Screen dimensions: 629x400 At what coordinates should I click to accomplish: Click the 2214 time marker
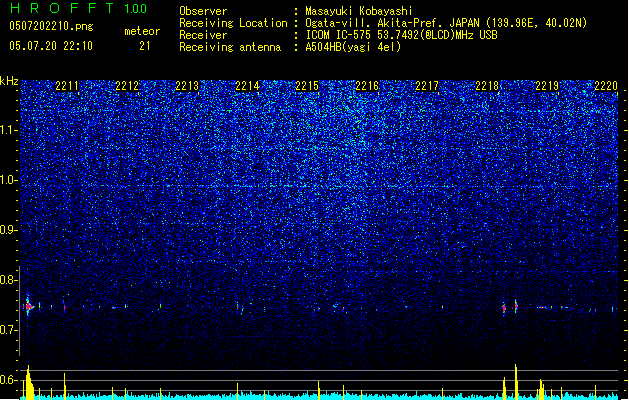tap(247, 86)
